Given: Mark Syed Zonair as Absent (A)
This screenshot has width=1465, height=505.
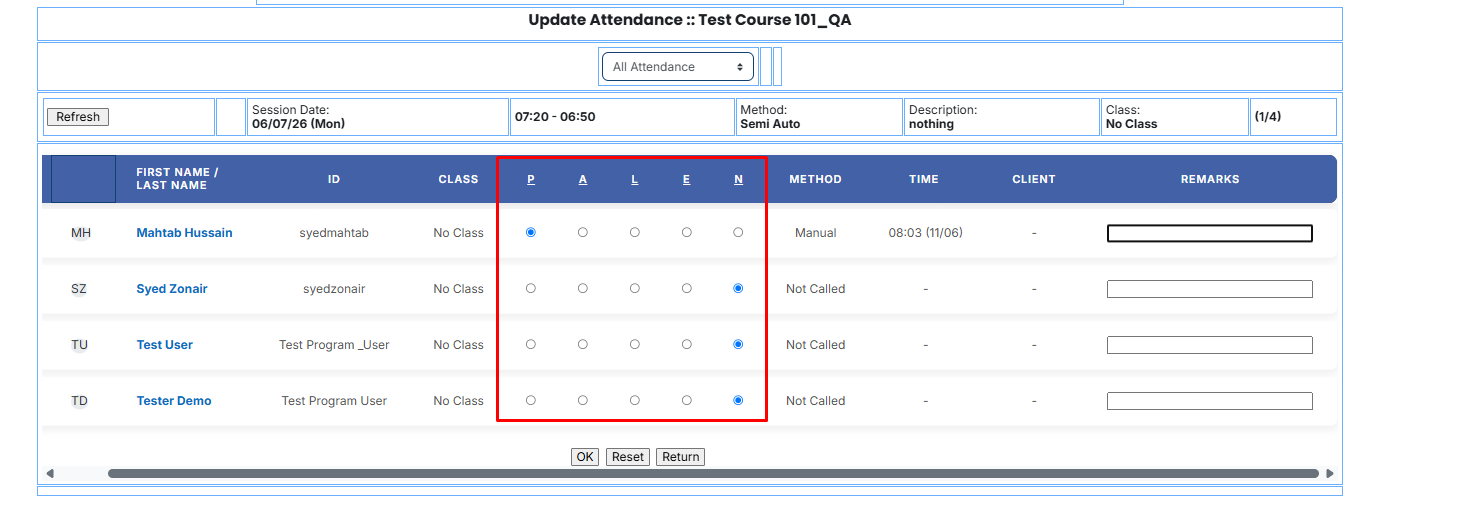Looking at the screenshot, I should [x=583, y=288].
